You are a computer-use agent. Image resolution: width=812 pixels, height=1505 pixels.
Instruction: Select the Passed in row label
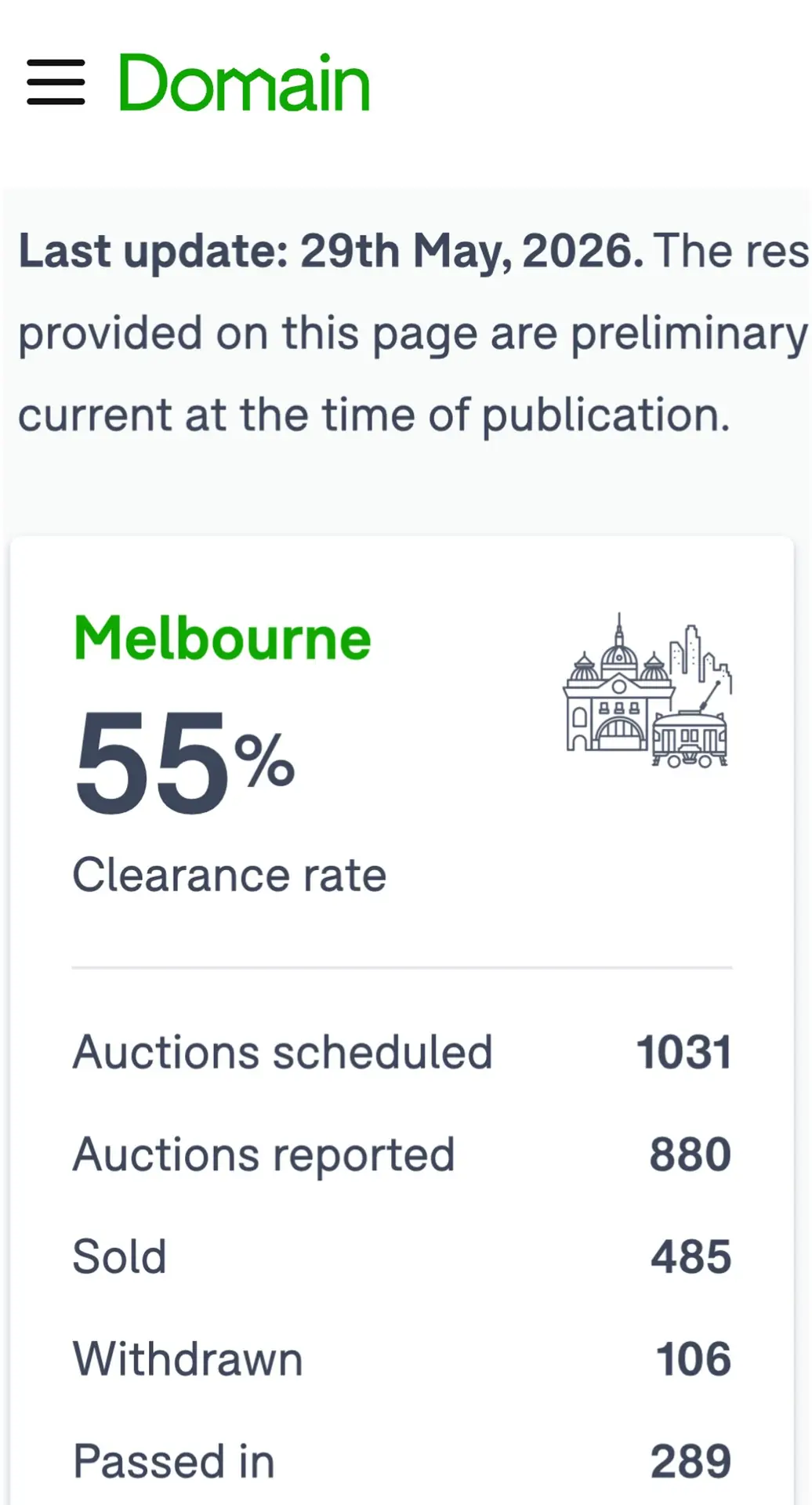click(x=174, y=1462)
